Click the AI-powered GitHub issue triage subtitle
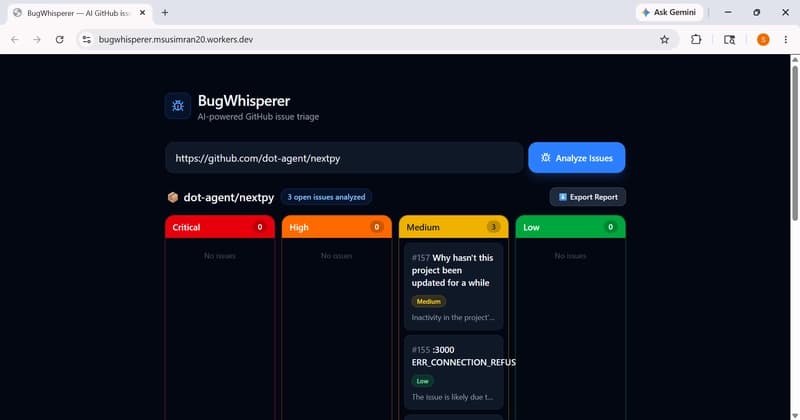Viewport: 800px width, 420px height. [x=258, y=116]
